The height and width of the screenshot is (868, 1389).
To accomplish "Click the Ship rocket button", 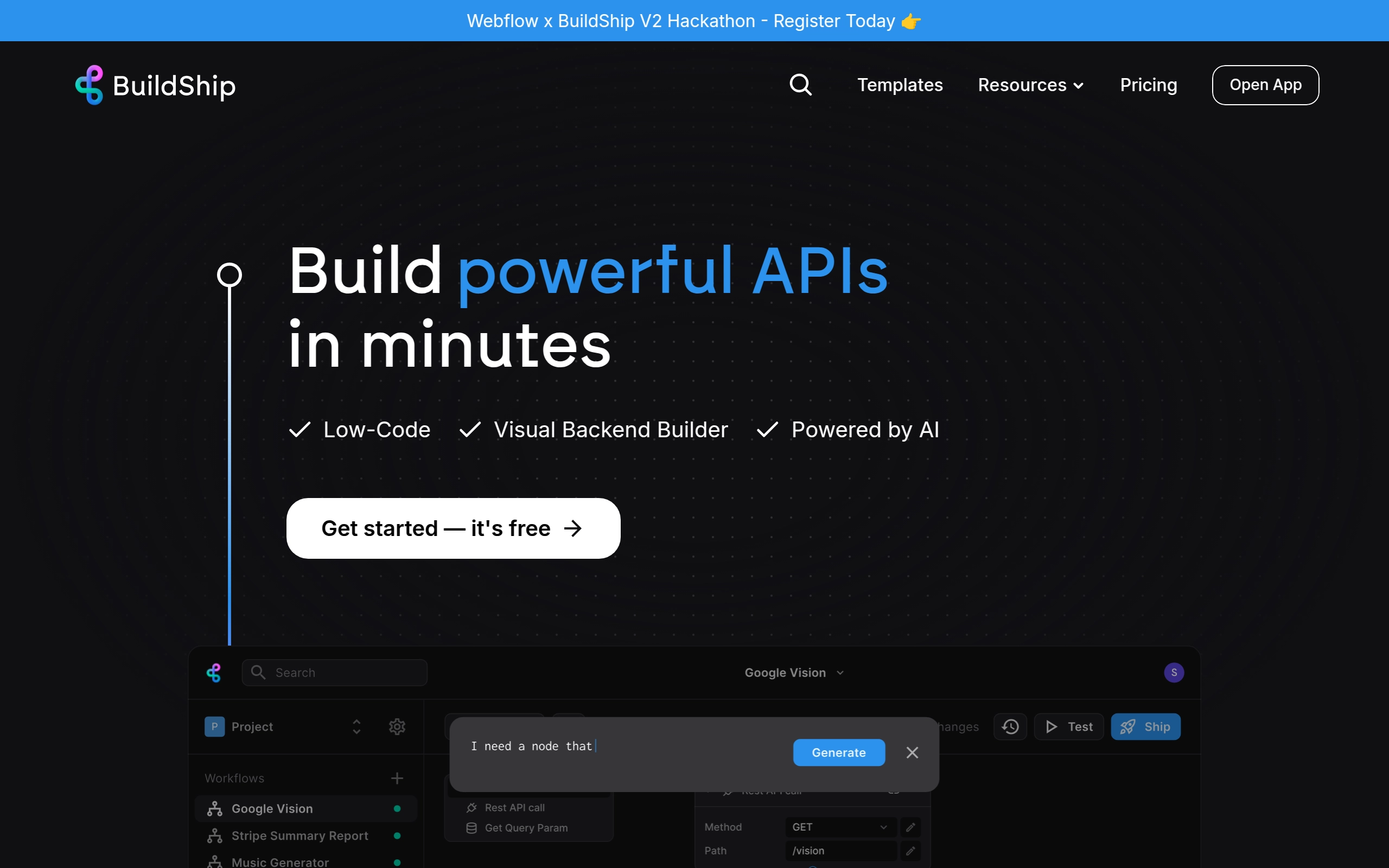I will point(1145,727).
